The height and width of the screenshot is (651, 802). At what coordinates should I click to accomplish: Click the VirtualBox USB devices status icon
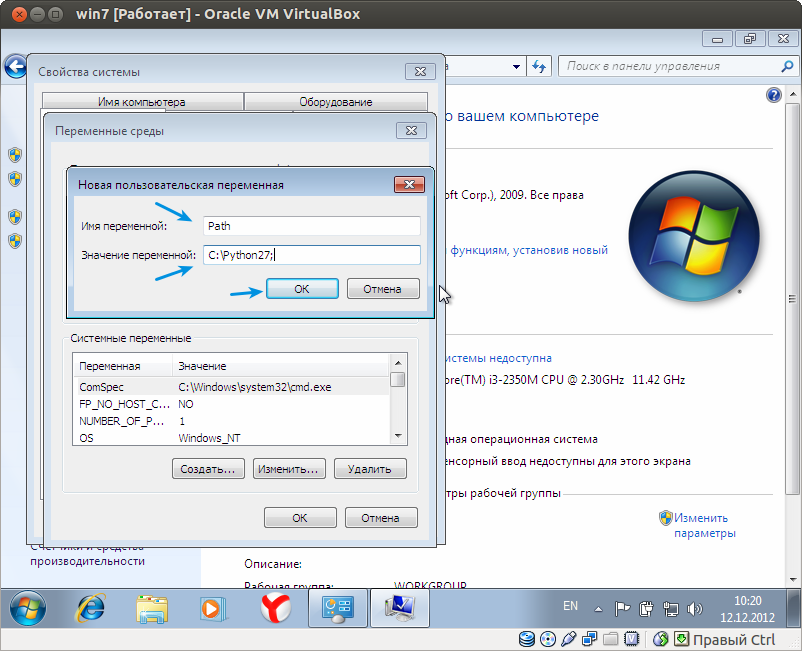[x=569, y=639]
